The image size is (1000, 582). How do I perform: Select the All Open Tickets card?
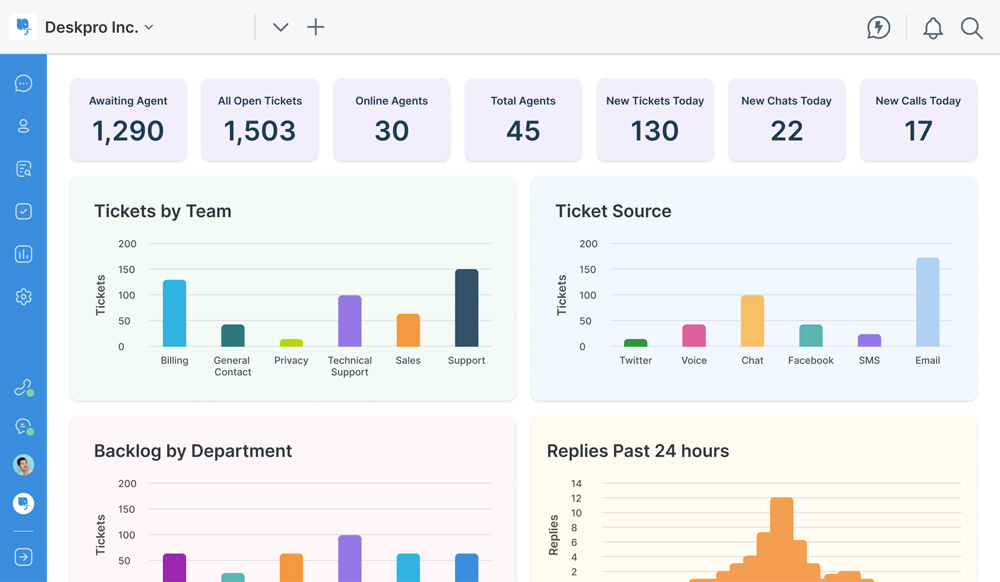260,120
